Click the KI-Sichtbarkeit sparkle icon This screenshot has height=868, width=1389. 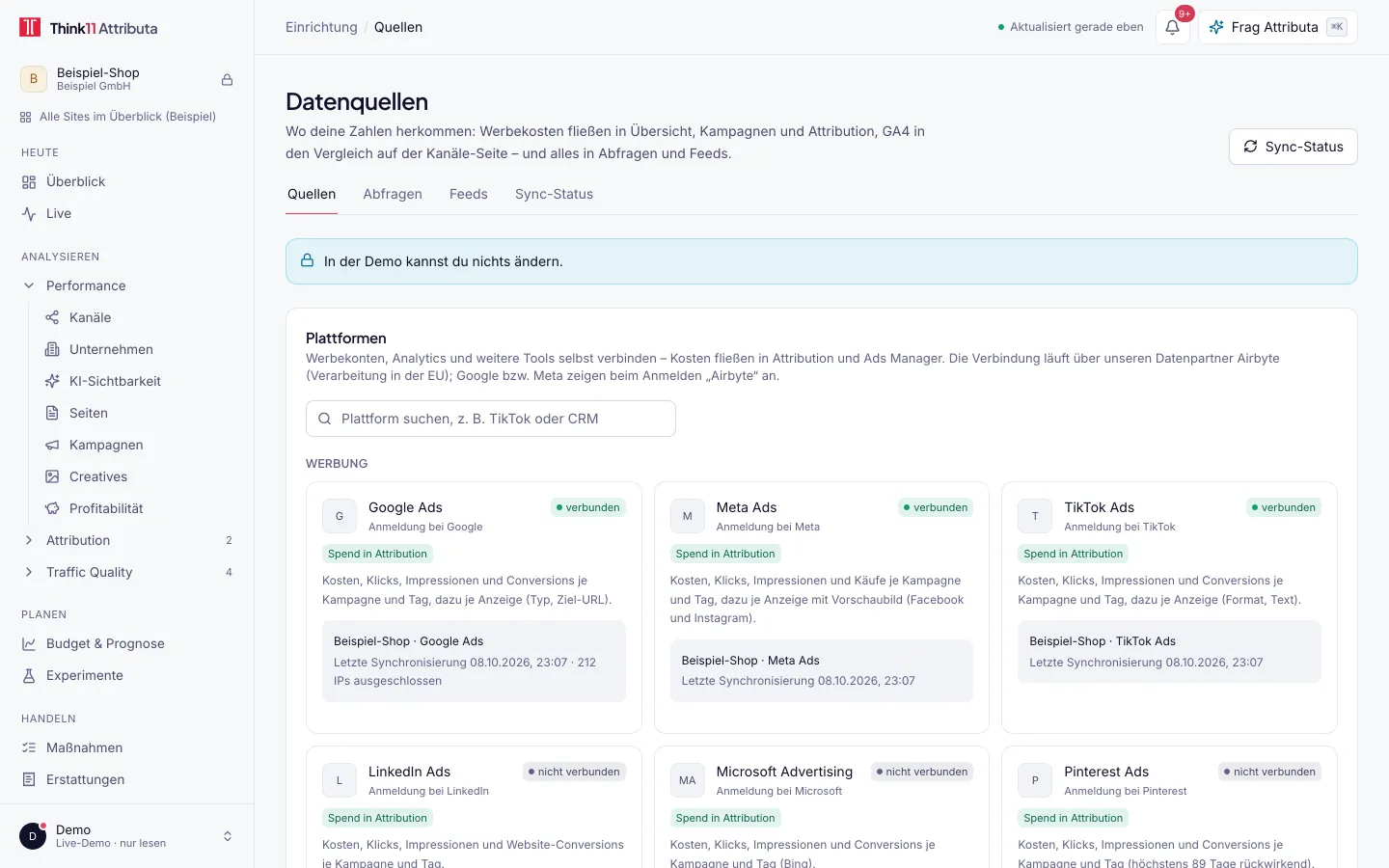pyautogui.click(x=52, y=381)
